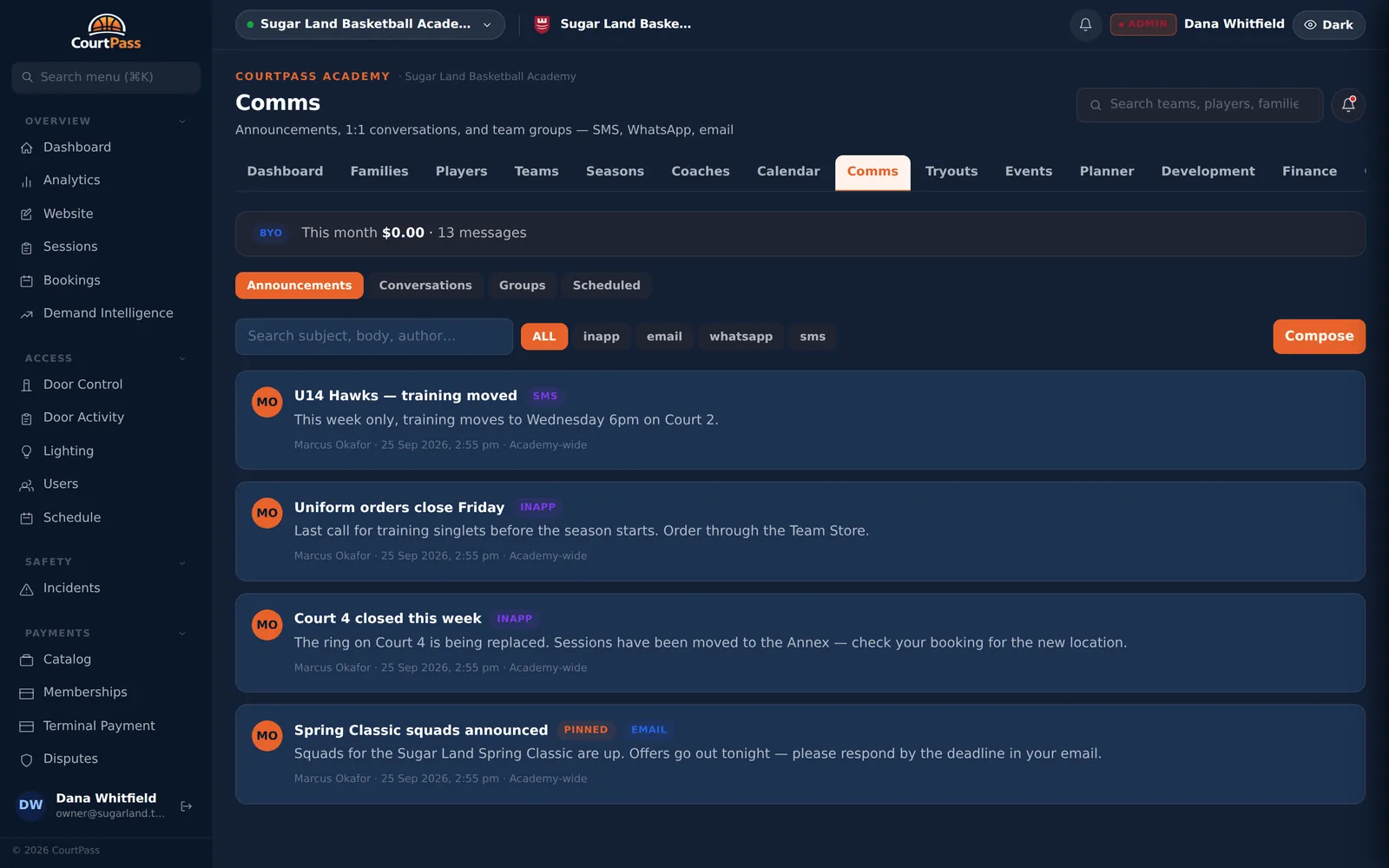Open Analytics from the sidebar icon
Screen dimensions: 1389x868
[26, 181]
